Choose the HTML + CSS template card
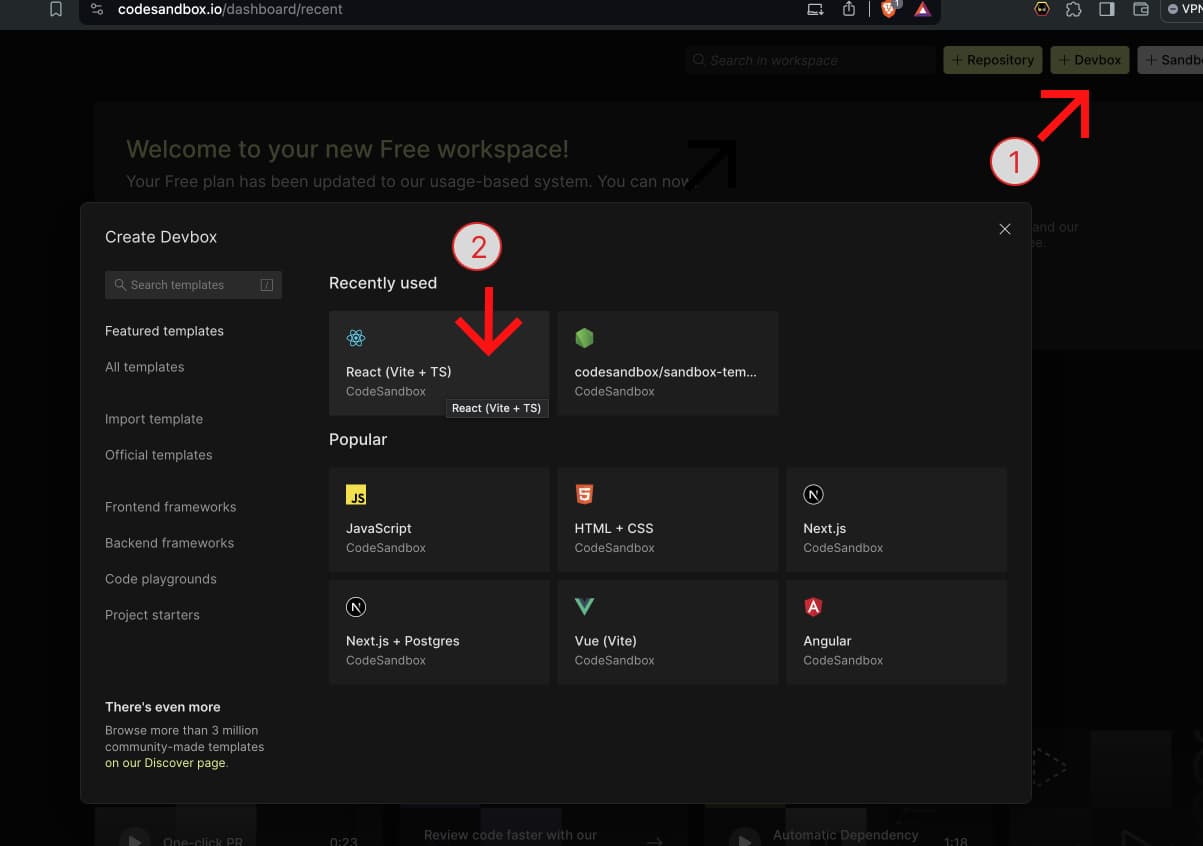Image resolution: width=1203 pixels, height=846 pixels. click(x=668, y=520)
